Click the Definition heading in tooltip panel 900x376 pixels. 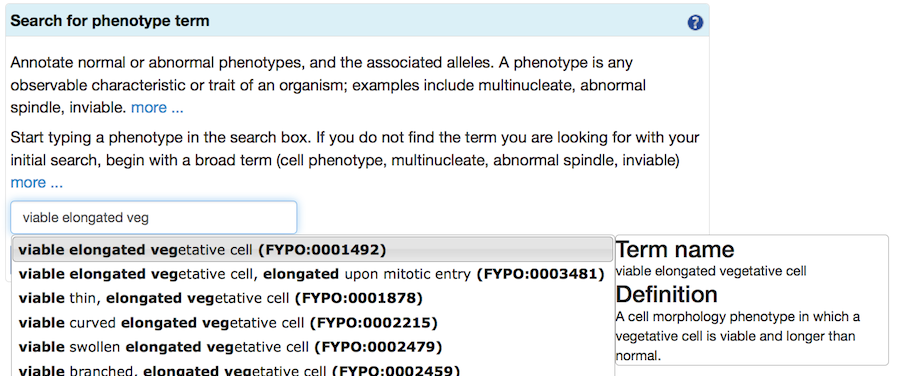[x=667, y=294]
